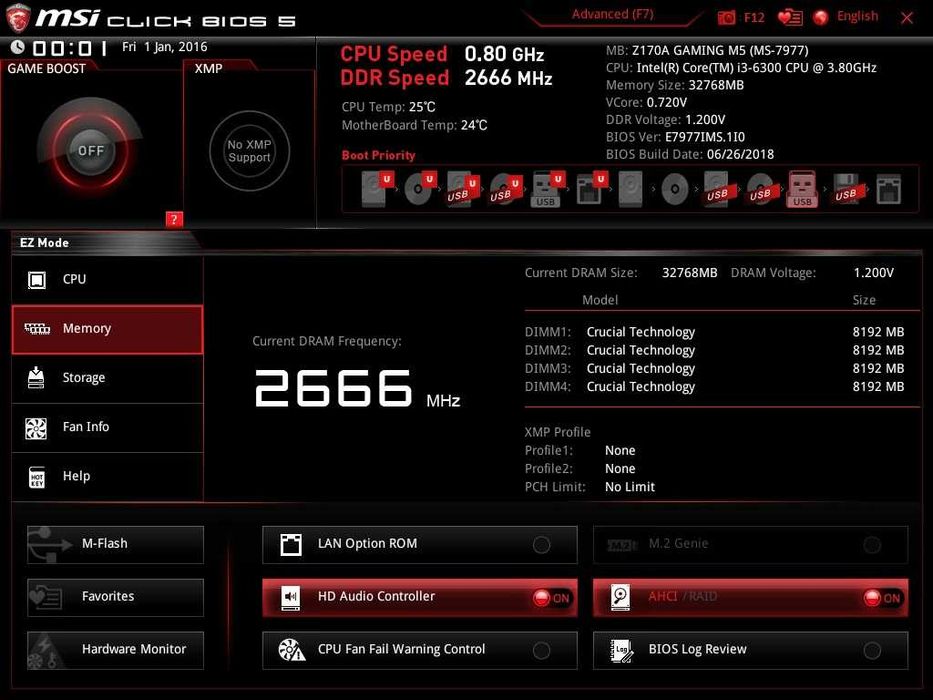Turn off HD Audio Controller
Screen dimensions: 933x700
(419, 597)
